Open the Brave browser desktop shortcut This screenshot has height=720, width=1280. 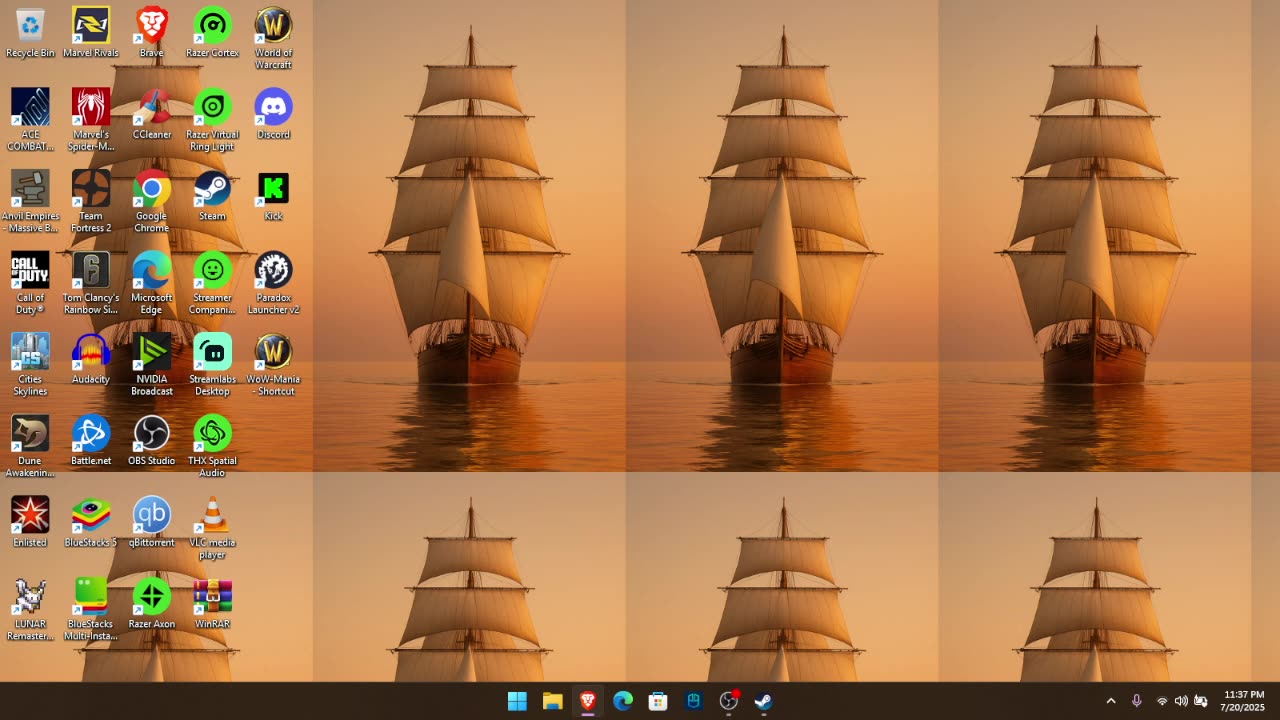coord(152,32)
